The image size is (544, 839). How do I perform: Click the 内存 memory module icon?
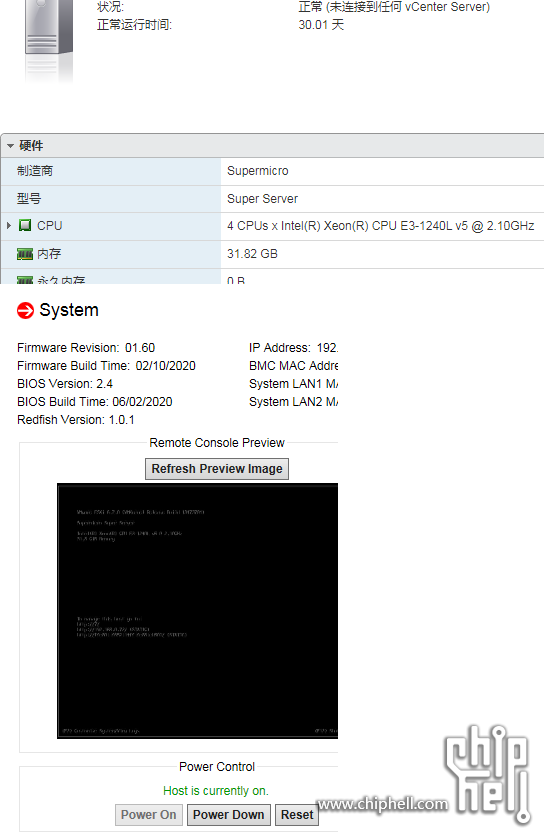point(25,254)
